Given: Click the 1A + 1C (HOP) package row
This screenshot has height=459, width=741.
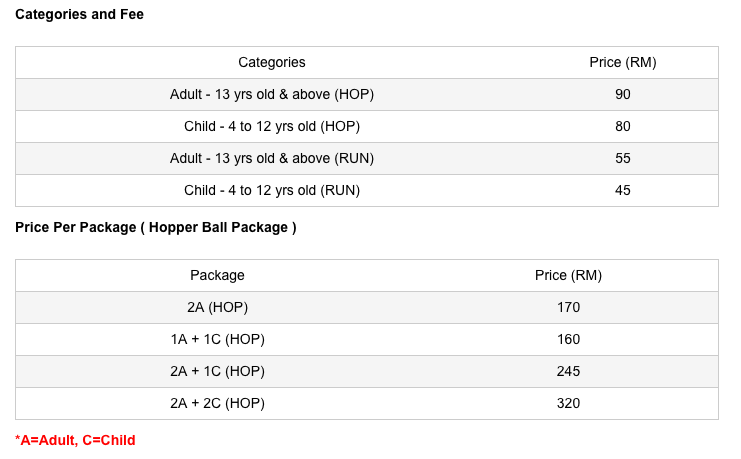Looking at the screenshot, I should (x=367, y=339).
